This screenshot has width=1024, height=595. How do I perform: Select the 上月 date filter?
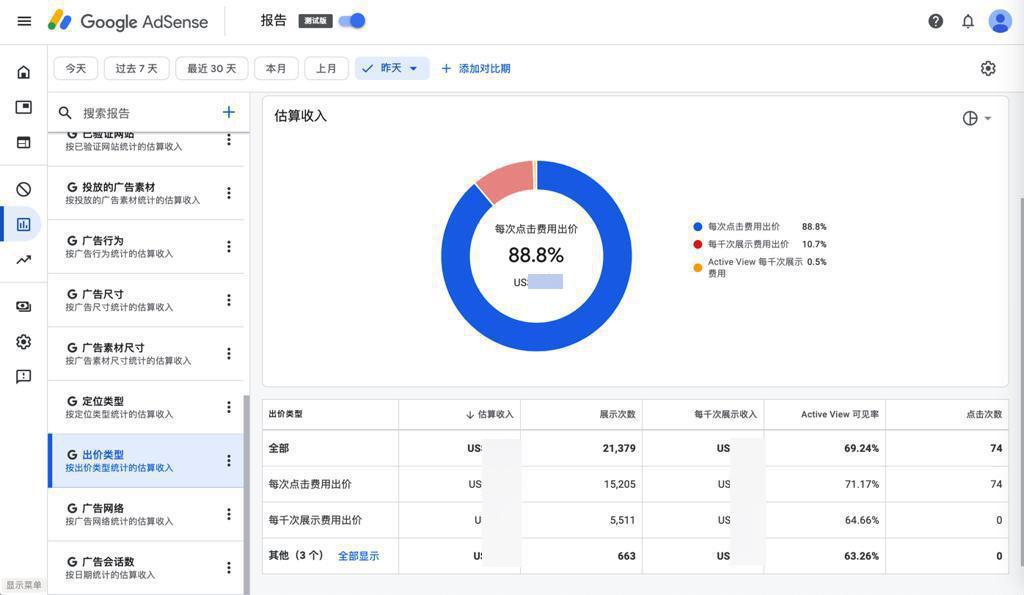326,69
